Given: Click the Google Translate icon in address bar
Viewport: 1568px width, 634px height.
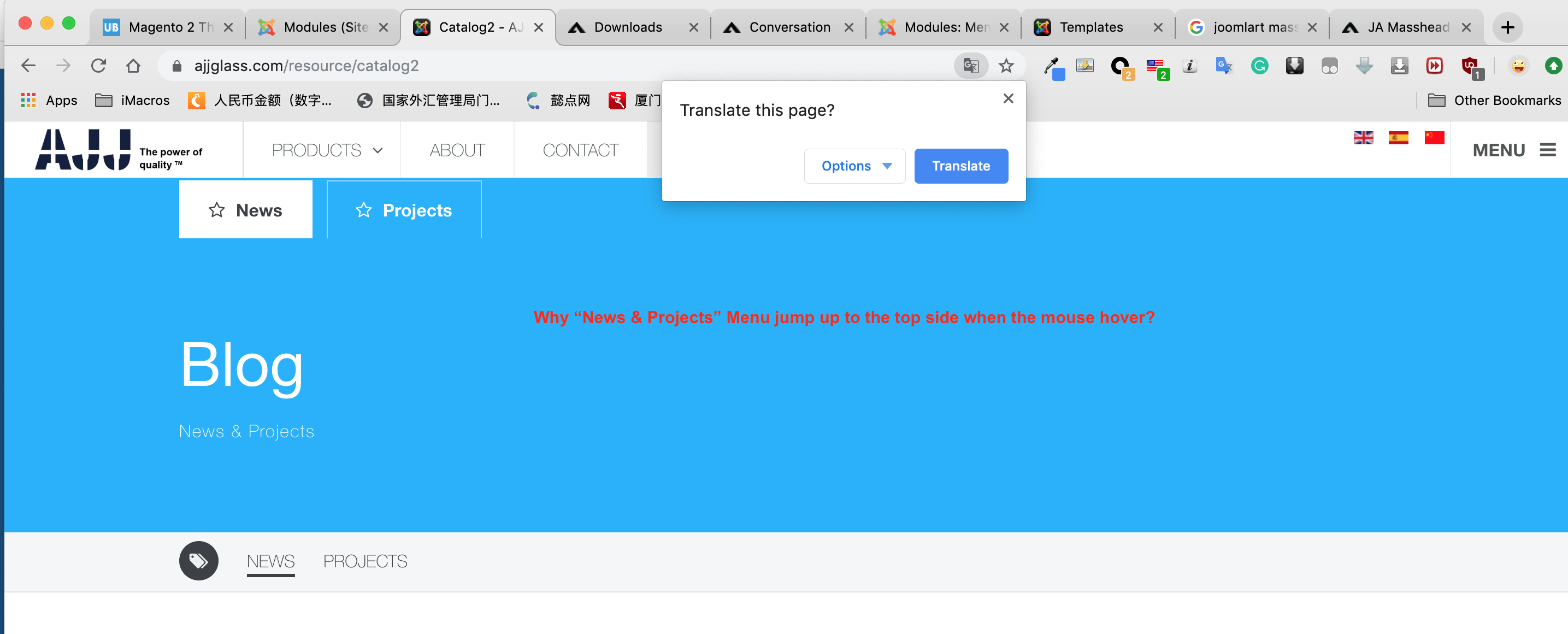Looking at the screenshot, I should click(x=971, y=66).
